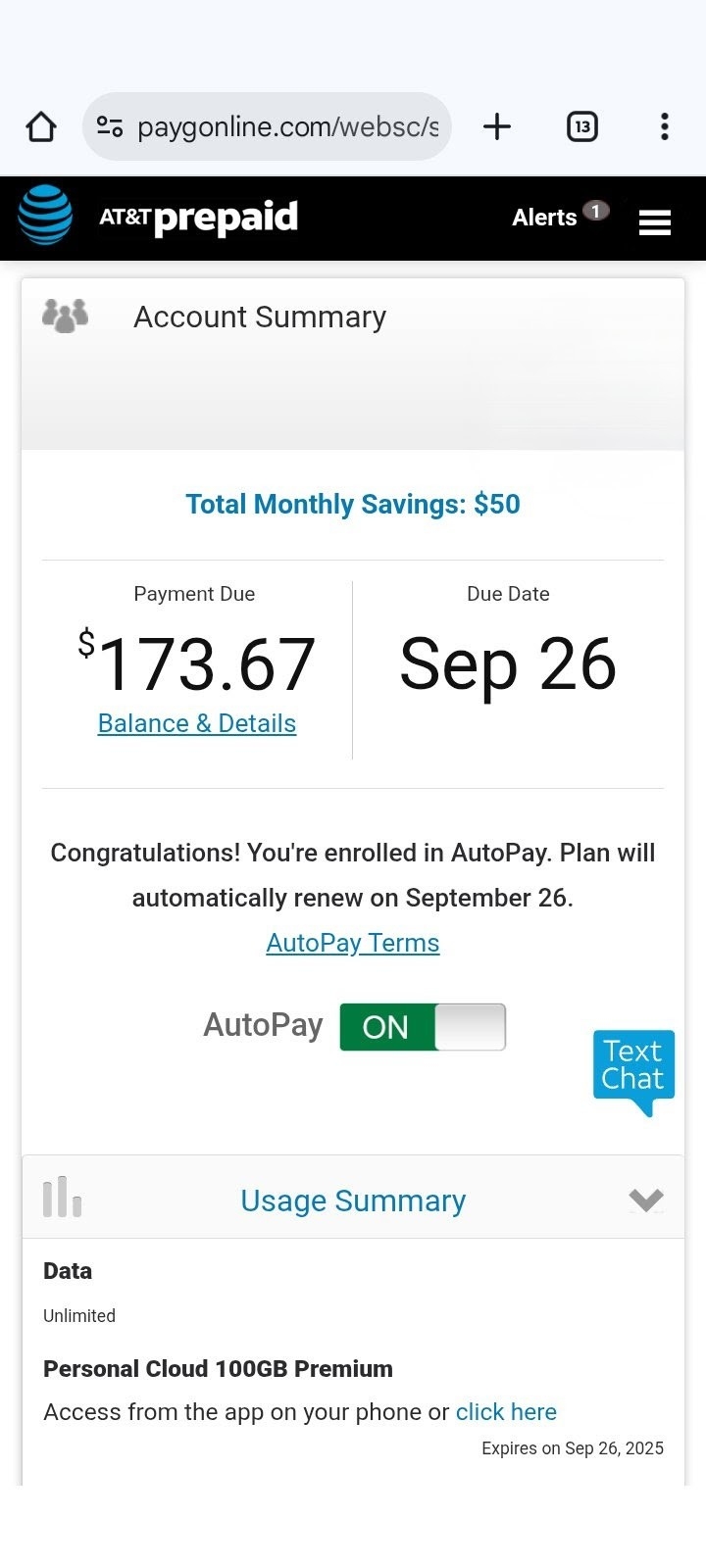Image resolution: width=706 pixels, height=1568 pixels.
Task: Open the tab switcher showing 13 tabs
Action: pos(581,126)
